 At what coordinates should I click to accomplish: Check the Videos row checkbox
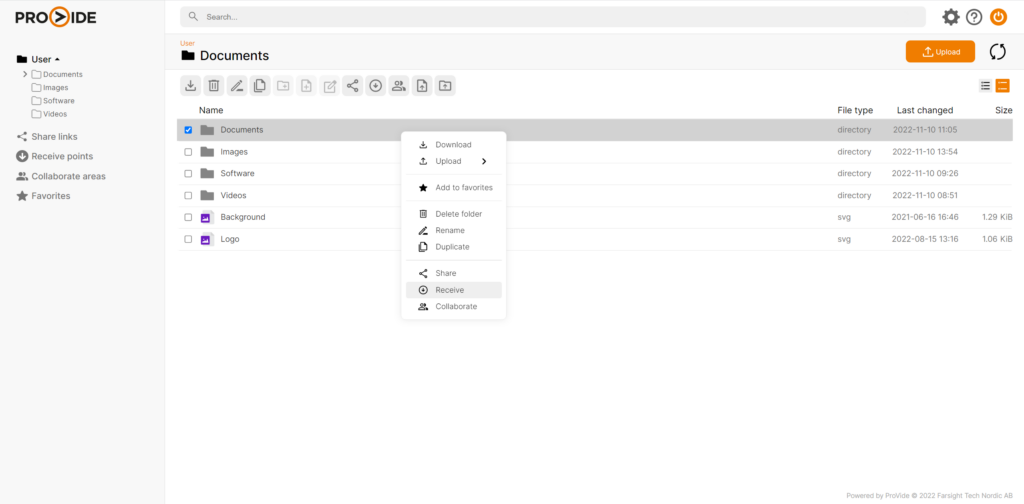[x=188, y=195]
